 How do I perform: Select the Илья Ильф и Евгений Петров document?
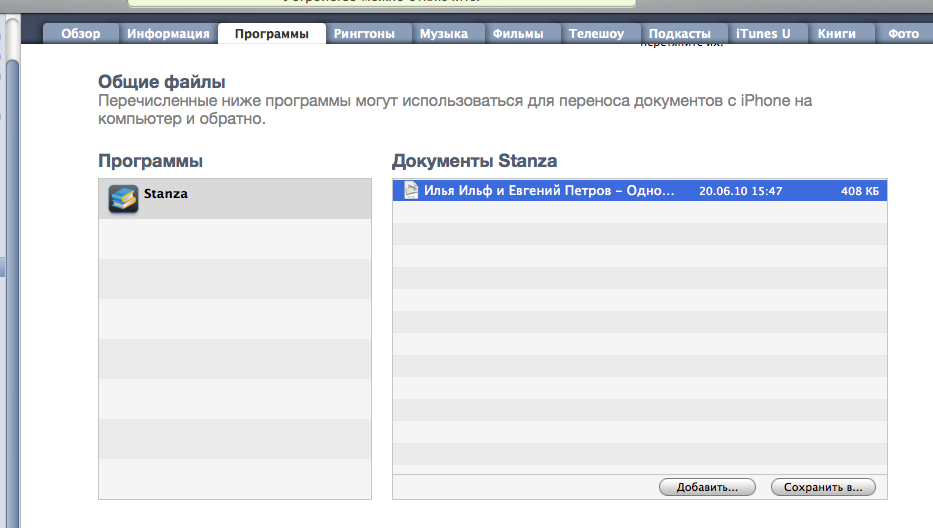[x=549, y=190]
